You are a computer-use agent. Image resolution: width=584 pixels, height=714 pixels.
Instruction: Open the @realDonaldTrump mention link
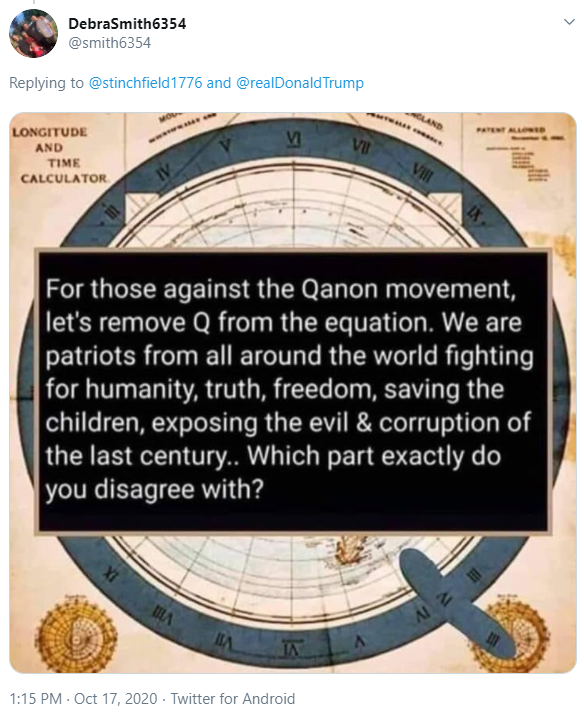pyautogui.click(x=300, y=83)
